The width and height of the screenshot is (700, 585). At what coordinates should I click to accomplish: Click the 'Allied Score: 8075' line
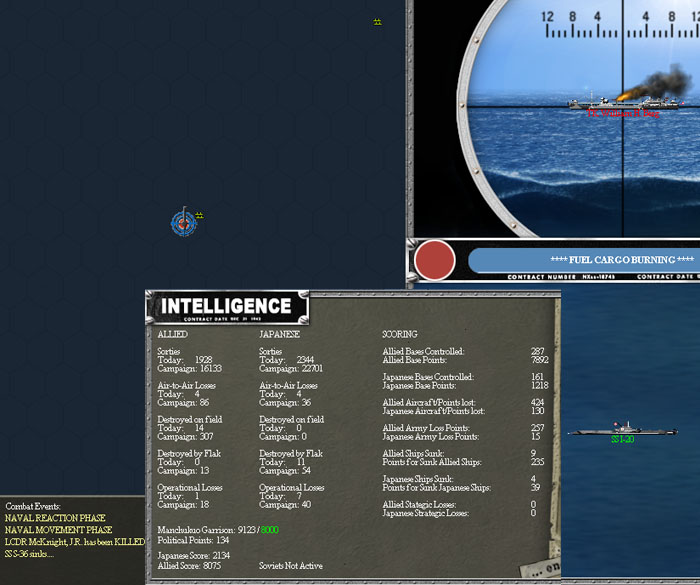tap(189, 566)
